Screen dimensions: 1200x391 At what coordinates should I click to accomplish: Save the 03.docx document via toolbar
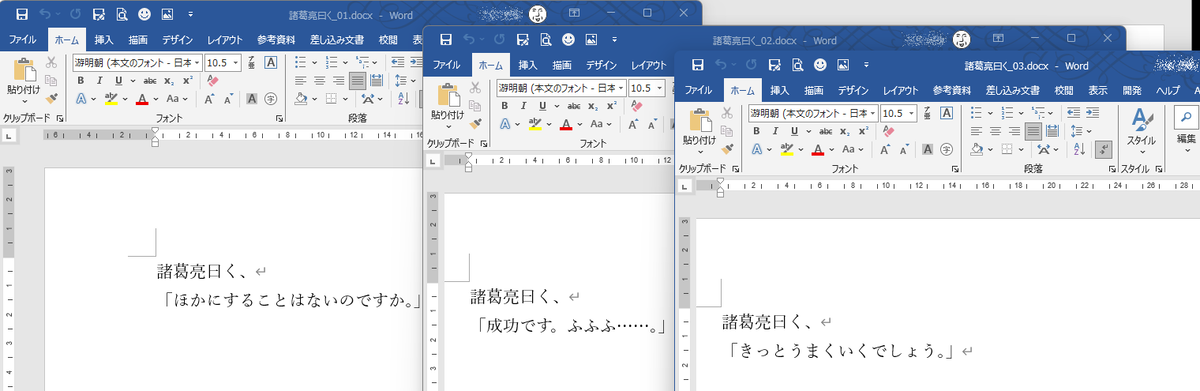point(697,65)
